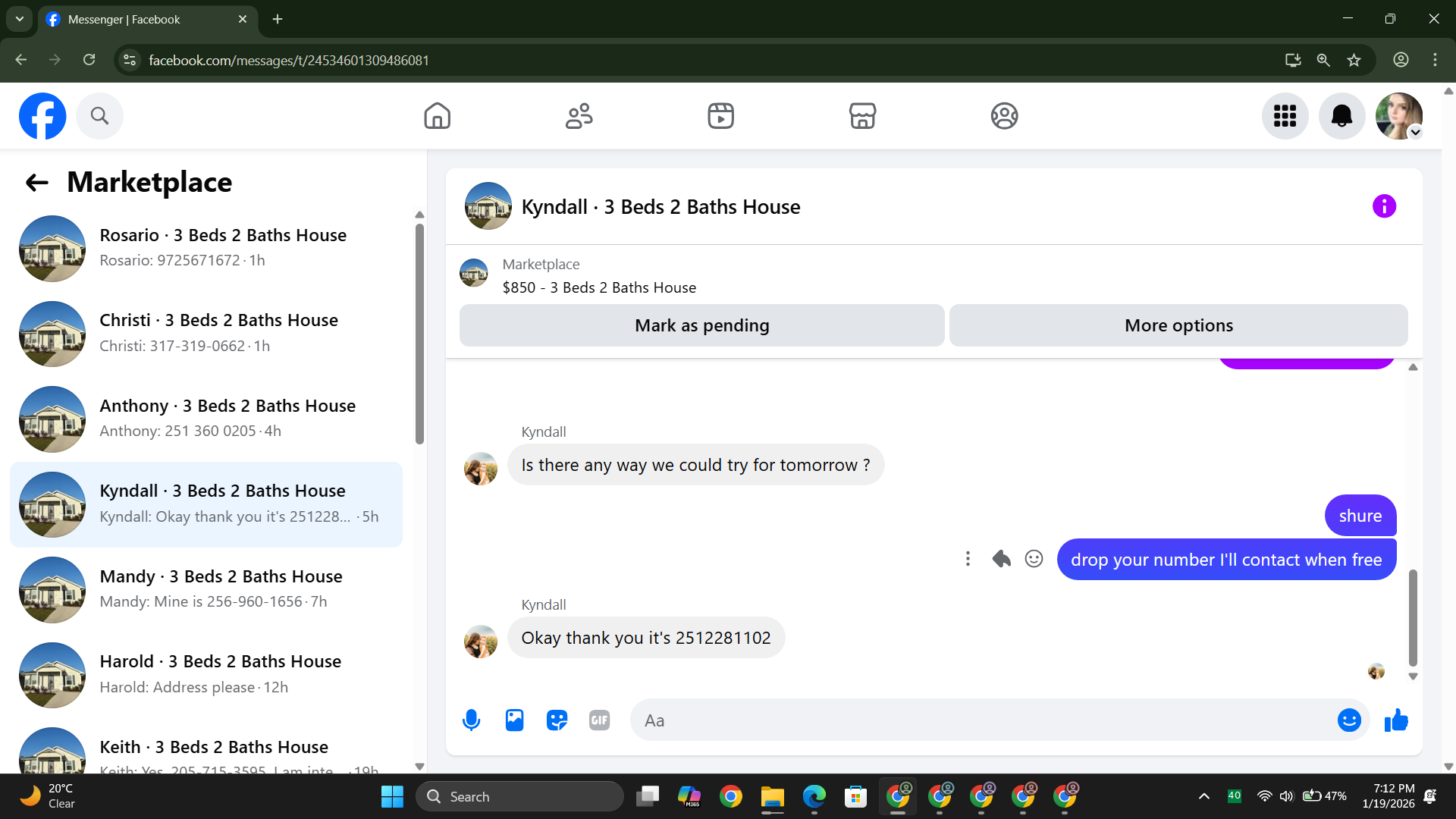
Task: Click the voice clip microphone icon
Action: coord(471,720)
